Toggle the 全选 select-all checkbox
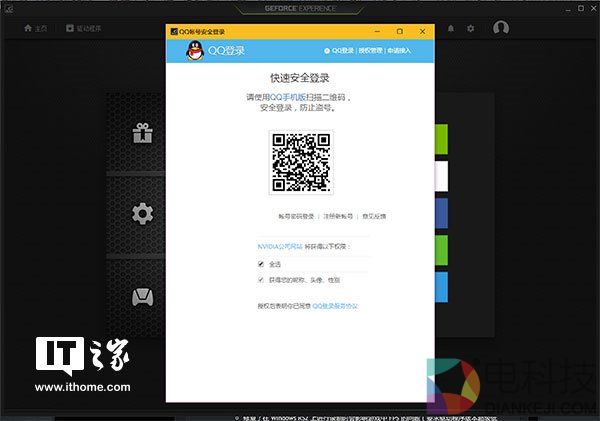Screen dimensions: 600x421 point(261,264)
